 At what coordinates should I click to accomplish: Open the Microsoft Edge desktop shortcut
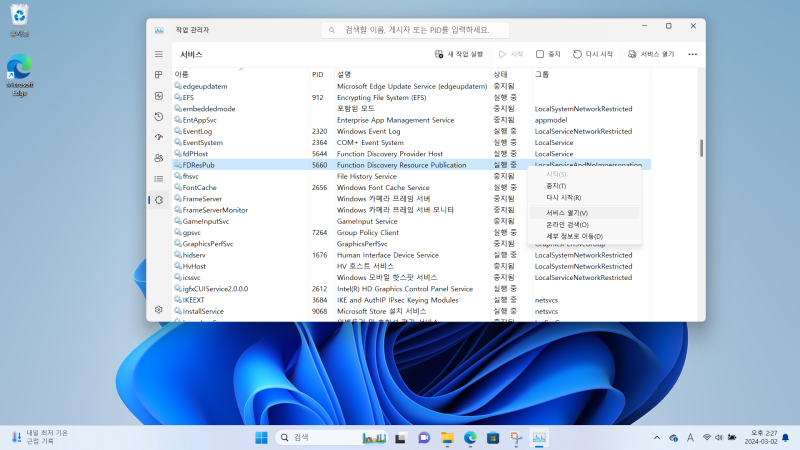(19, 75)
